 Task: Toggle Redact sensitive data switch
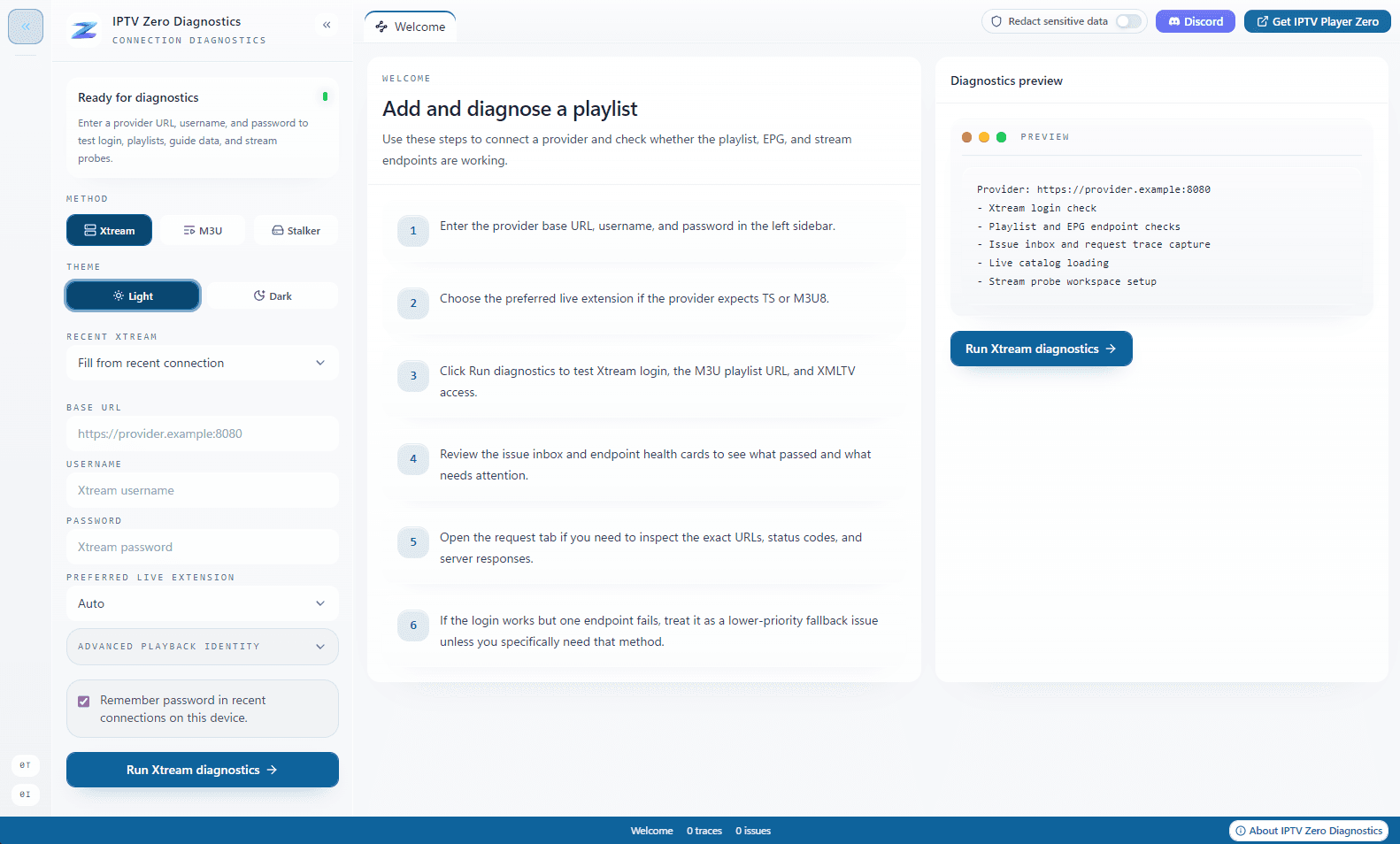pos(1127,21)
